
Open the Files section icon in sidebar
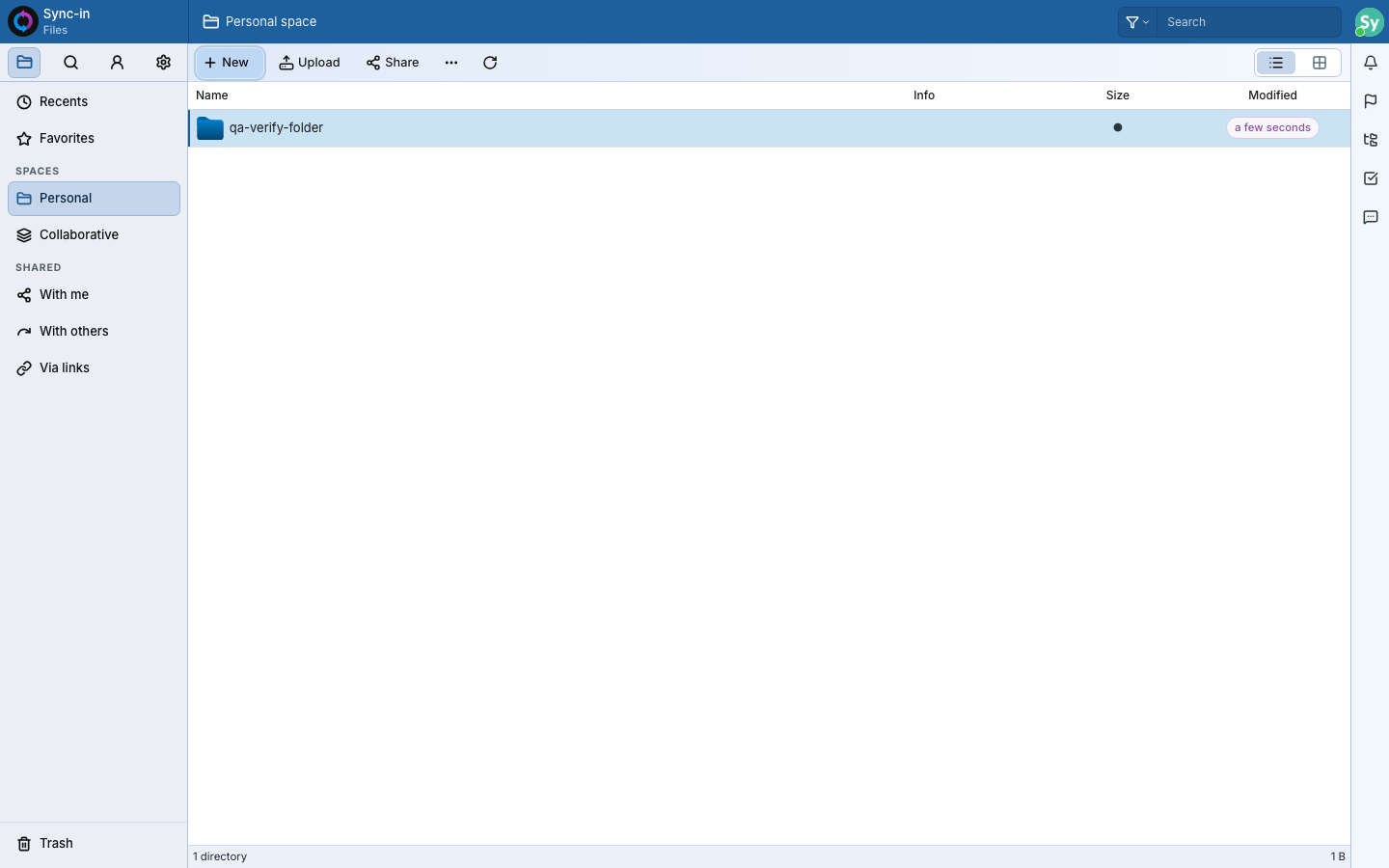tap(24, 63)
